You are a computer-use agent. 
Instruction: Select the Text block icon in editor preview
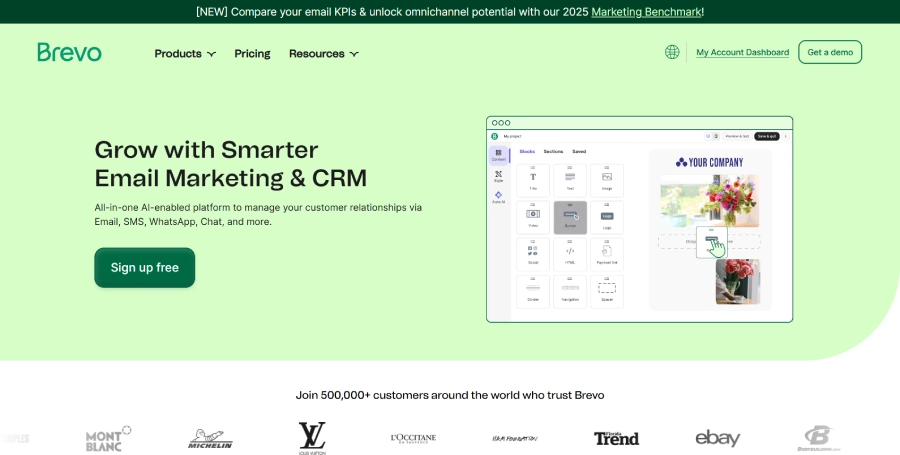click(x=570, y=181)
